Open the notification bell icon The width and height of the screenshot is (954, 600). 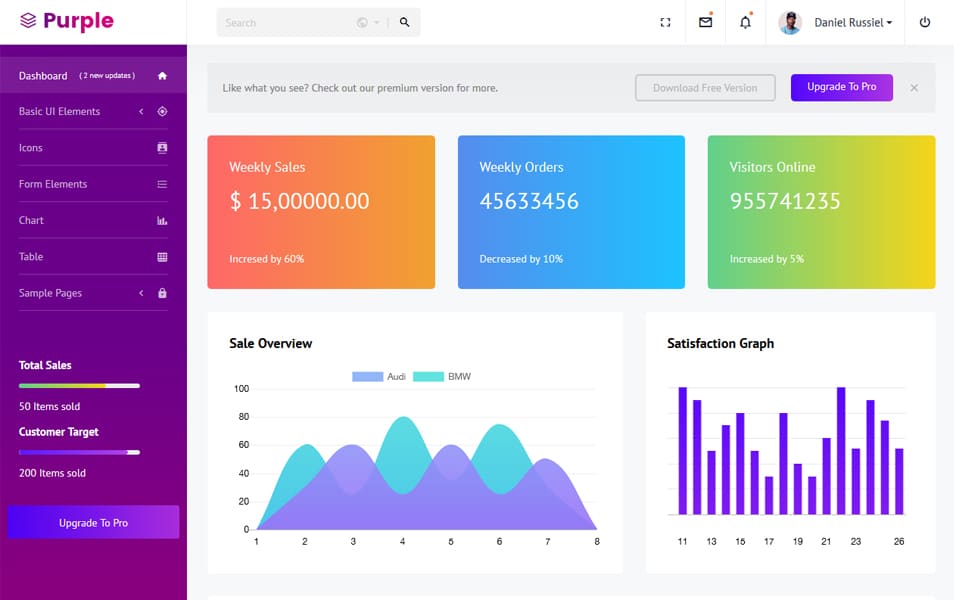pyautogui.click(x=745, y=22)
